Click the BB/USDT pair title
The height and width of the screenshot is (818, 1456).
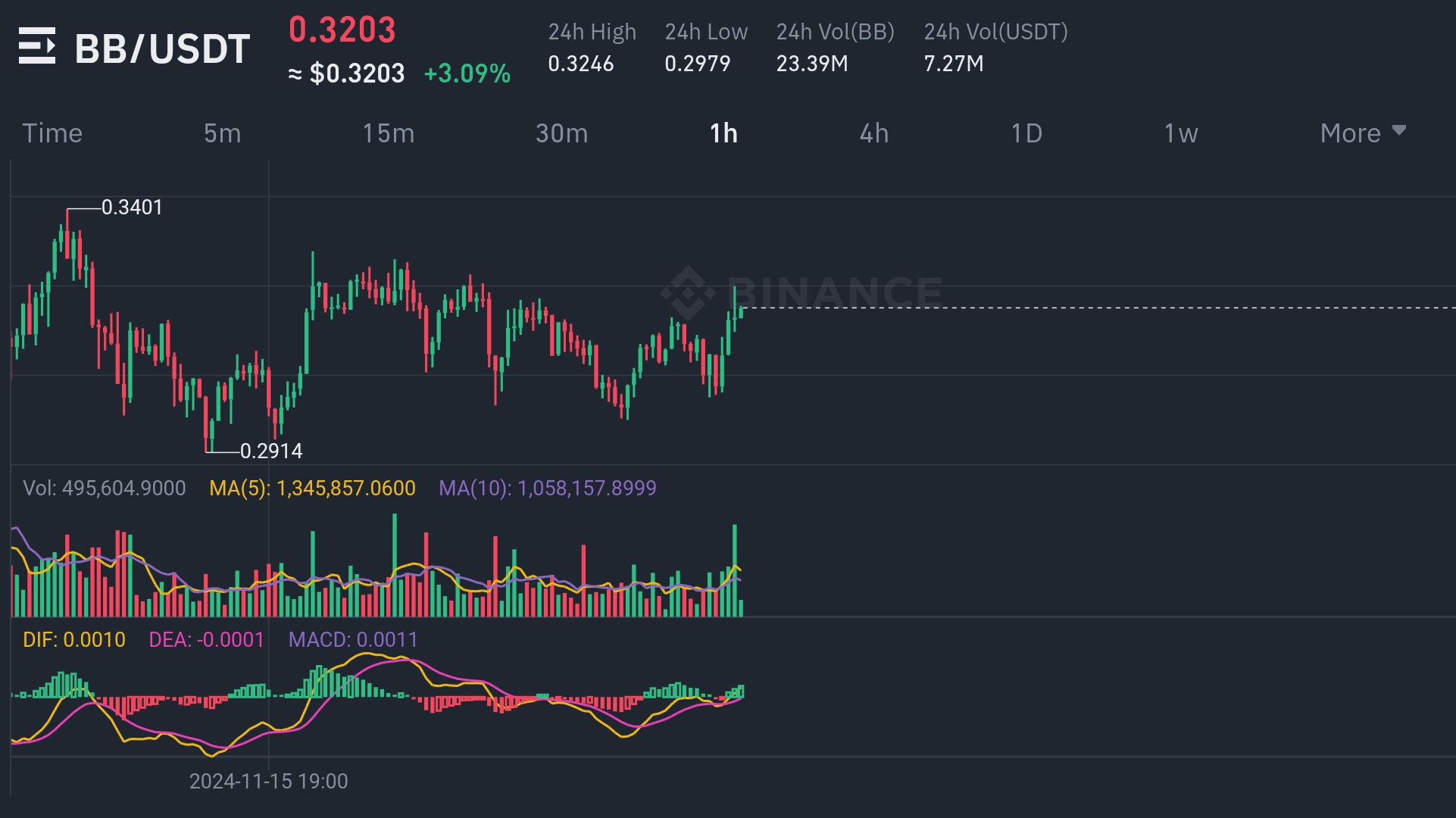click(x=162, y=48)
